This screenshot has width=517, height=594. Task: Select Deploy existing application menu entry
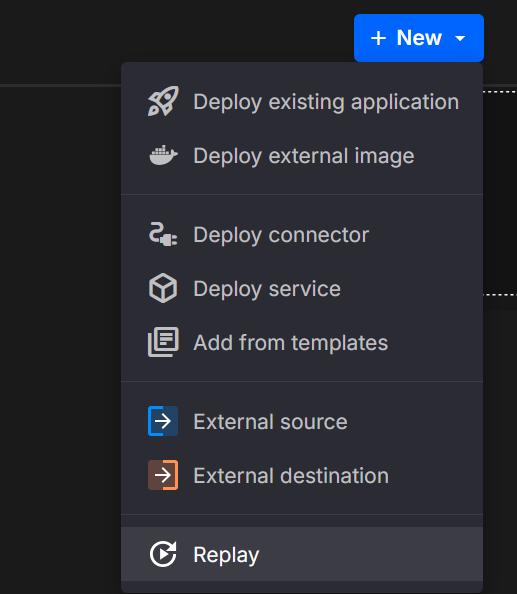[302, 102]
